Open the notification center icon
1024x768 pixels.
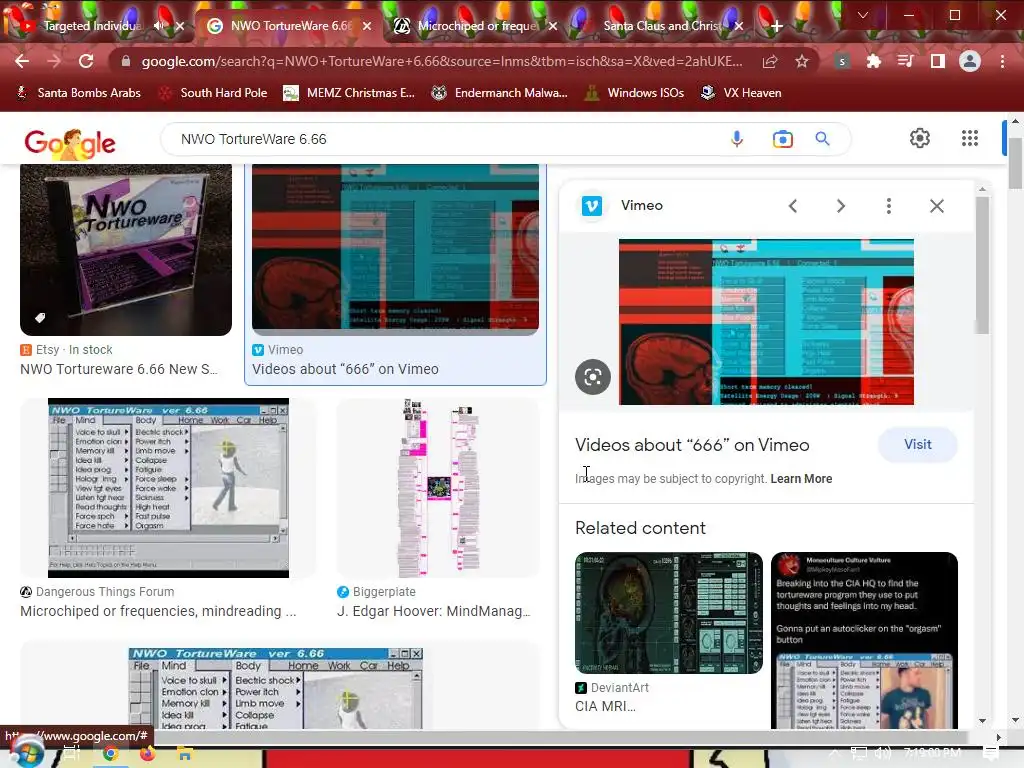990,754
